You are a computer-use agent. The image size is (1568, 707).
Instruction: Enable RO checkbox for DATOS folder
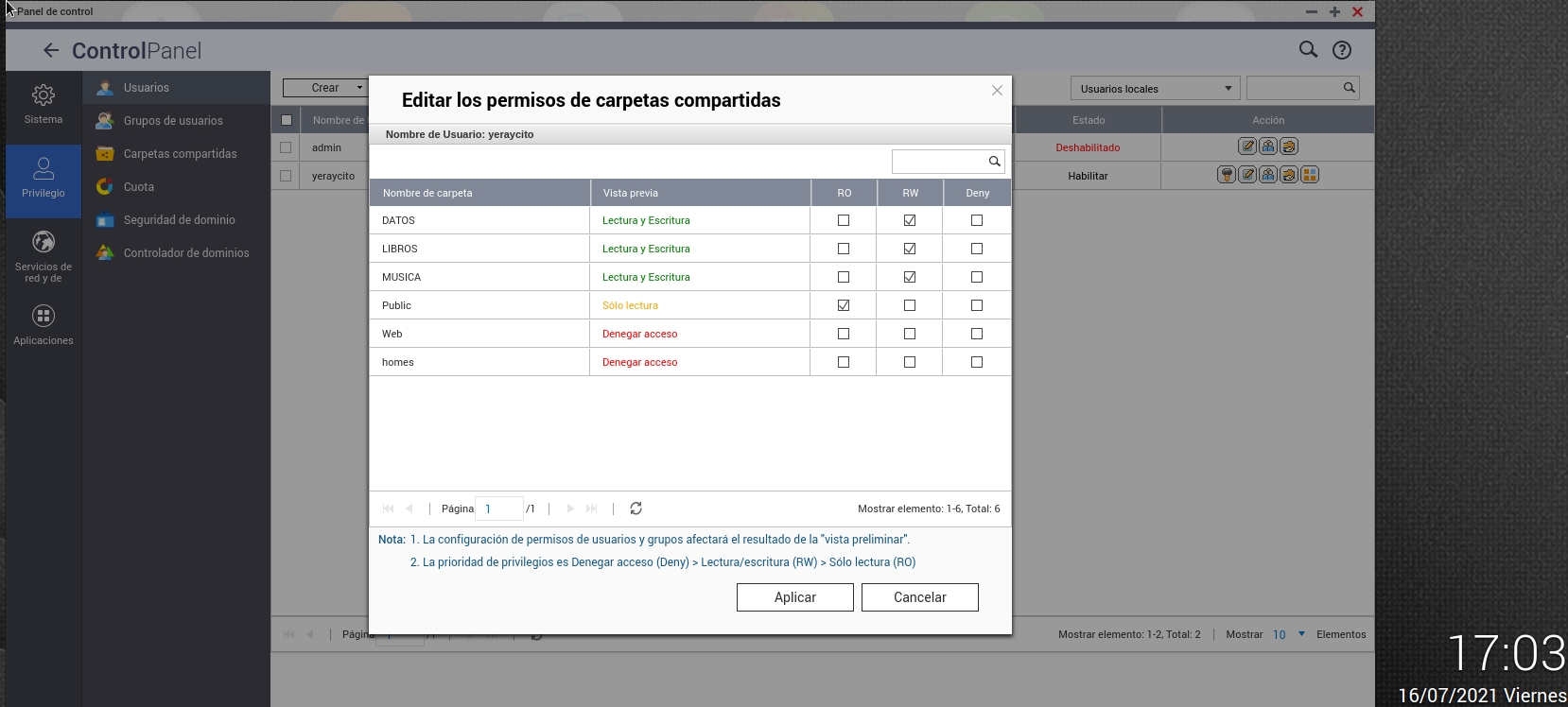[x=844, y=220]
